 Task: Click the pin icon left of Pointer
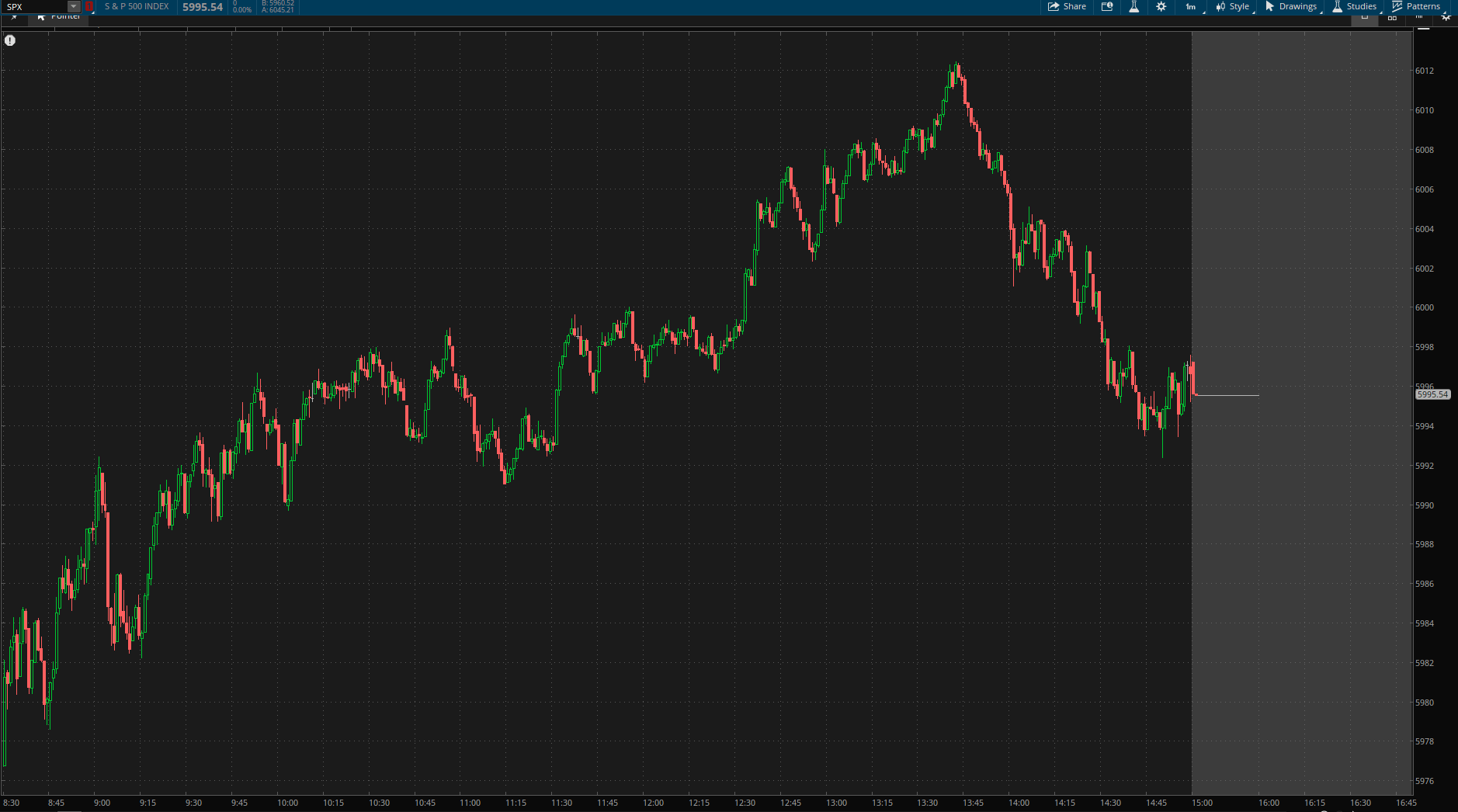tap(14, 17)
